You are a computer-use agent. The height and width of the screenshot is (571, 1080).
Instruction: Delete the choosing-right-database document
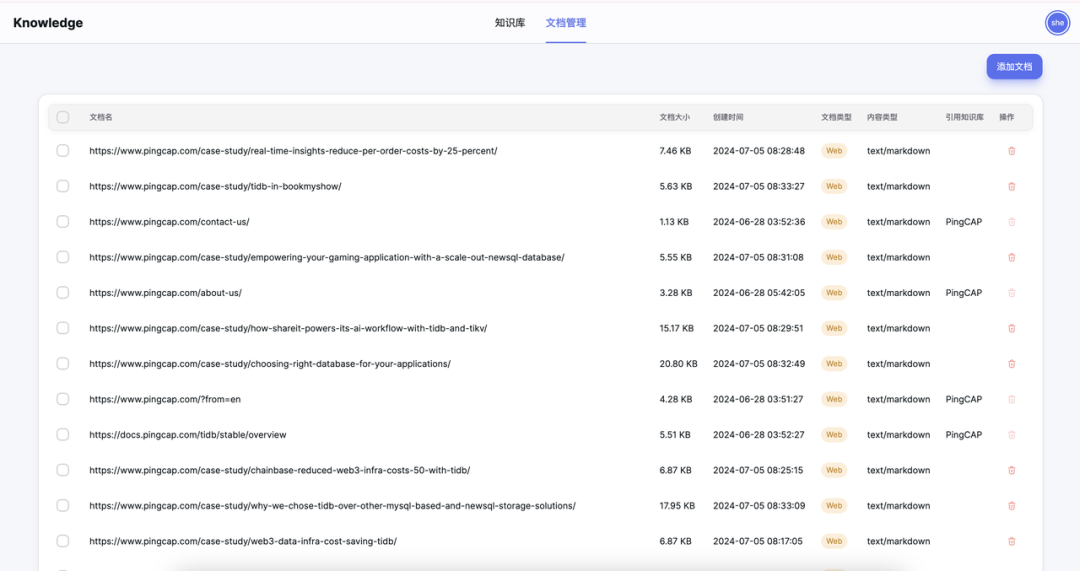1011,364
